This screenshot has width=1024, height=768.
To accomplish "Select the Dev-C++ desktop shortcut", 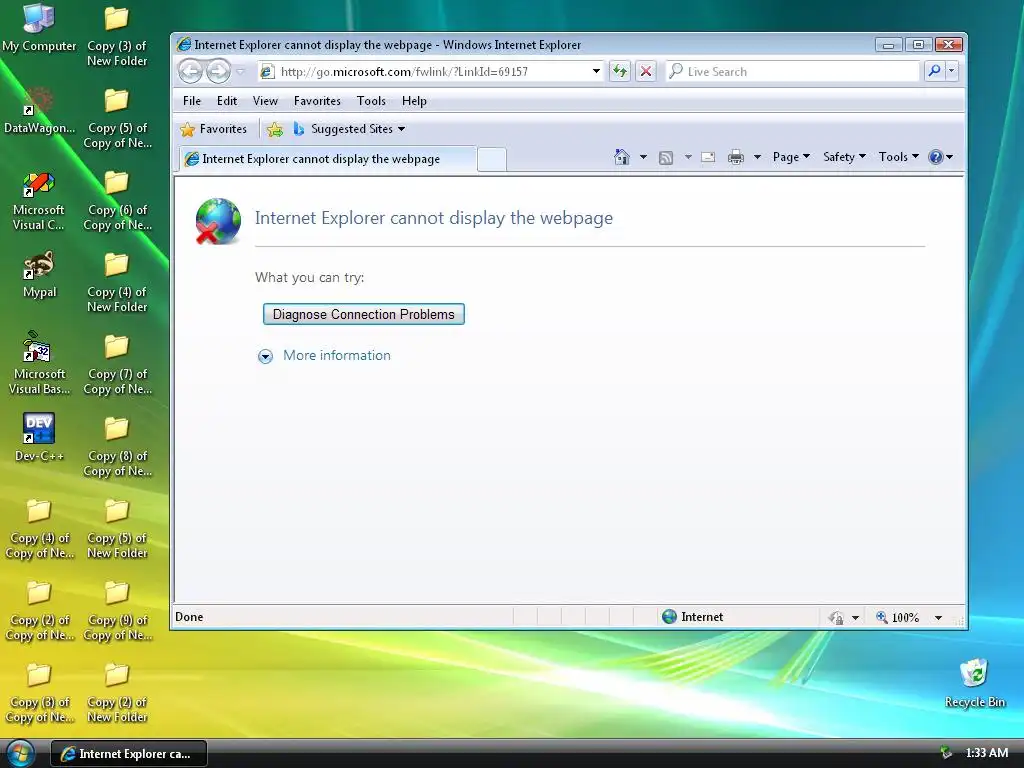I will click(39, 437).
